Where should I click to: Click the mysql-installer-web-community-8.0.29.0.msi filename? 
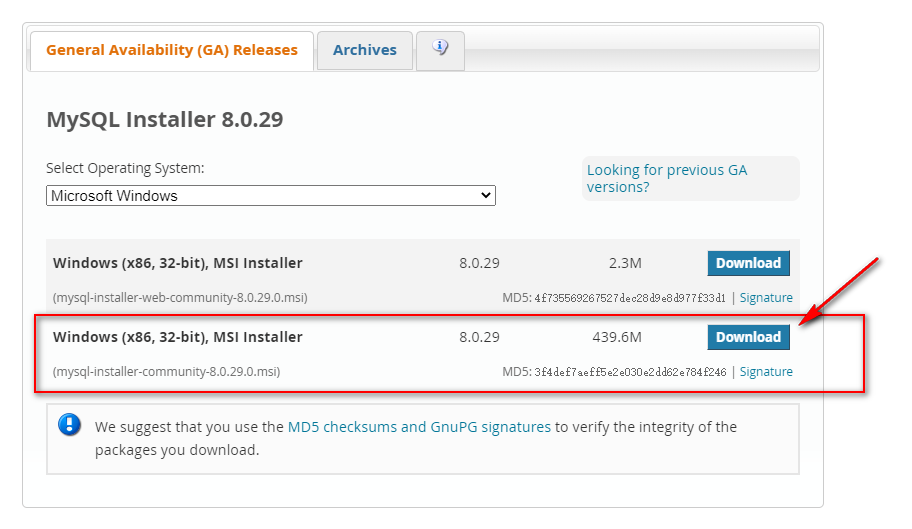point(180,298)
